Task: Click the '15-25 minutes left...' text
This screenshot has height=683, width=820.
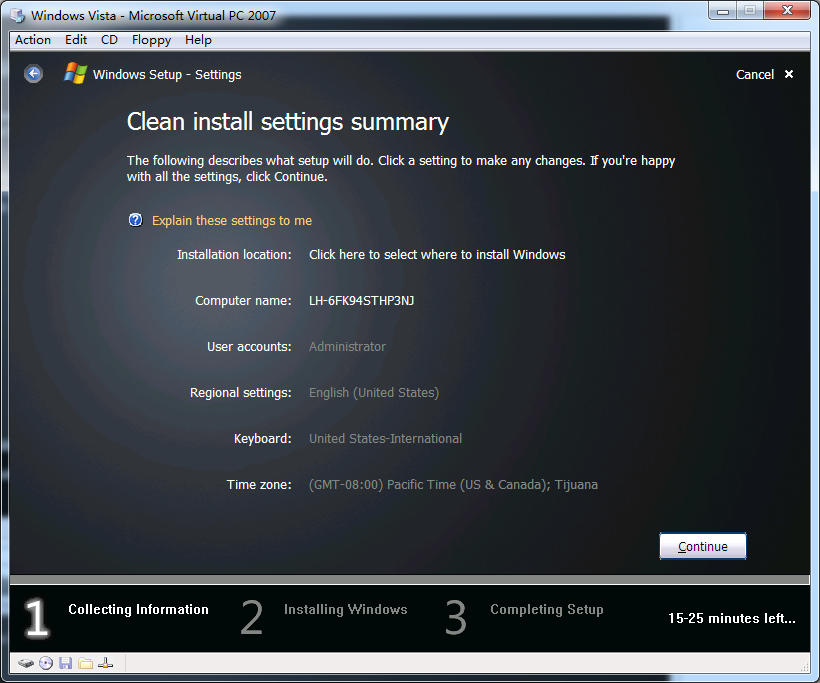Action: 732,618
